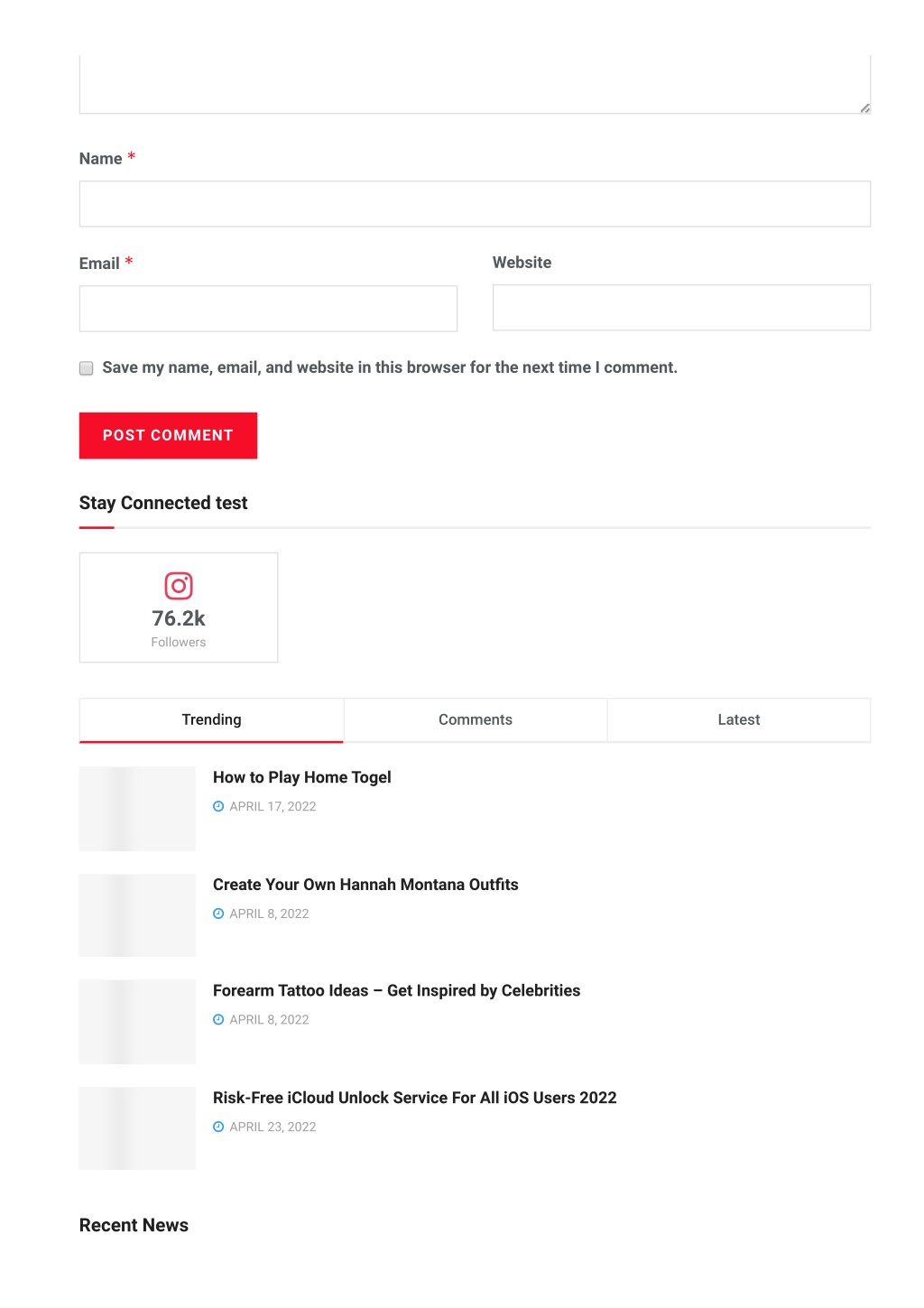The width and height of the screenshot is (924, 1308).
Task: Select the Trending tab
Action: pos(211,720)
